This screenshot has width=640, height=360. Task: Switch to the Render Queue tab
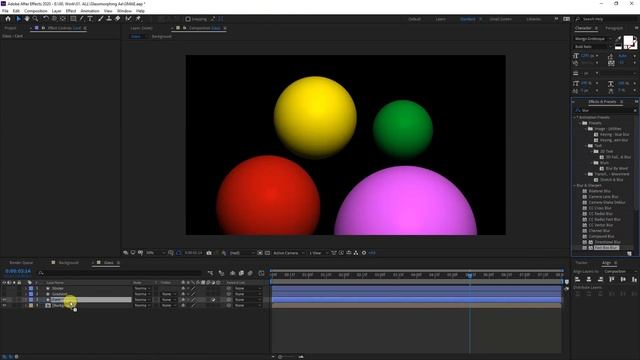coord(21,263)
